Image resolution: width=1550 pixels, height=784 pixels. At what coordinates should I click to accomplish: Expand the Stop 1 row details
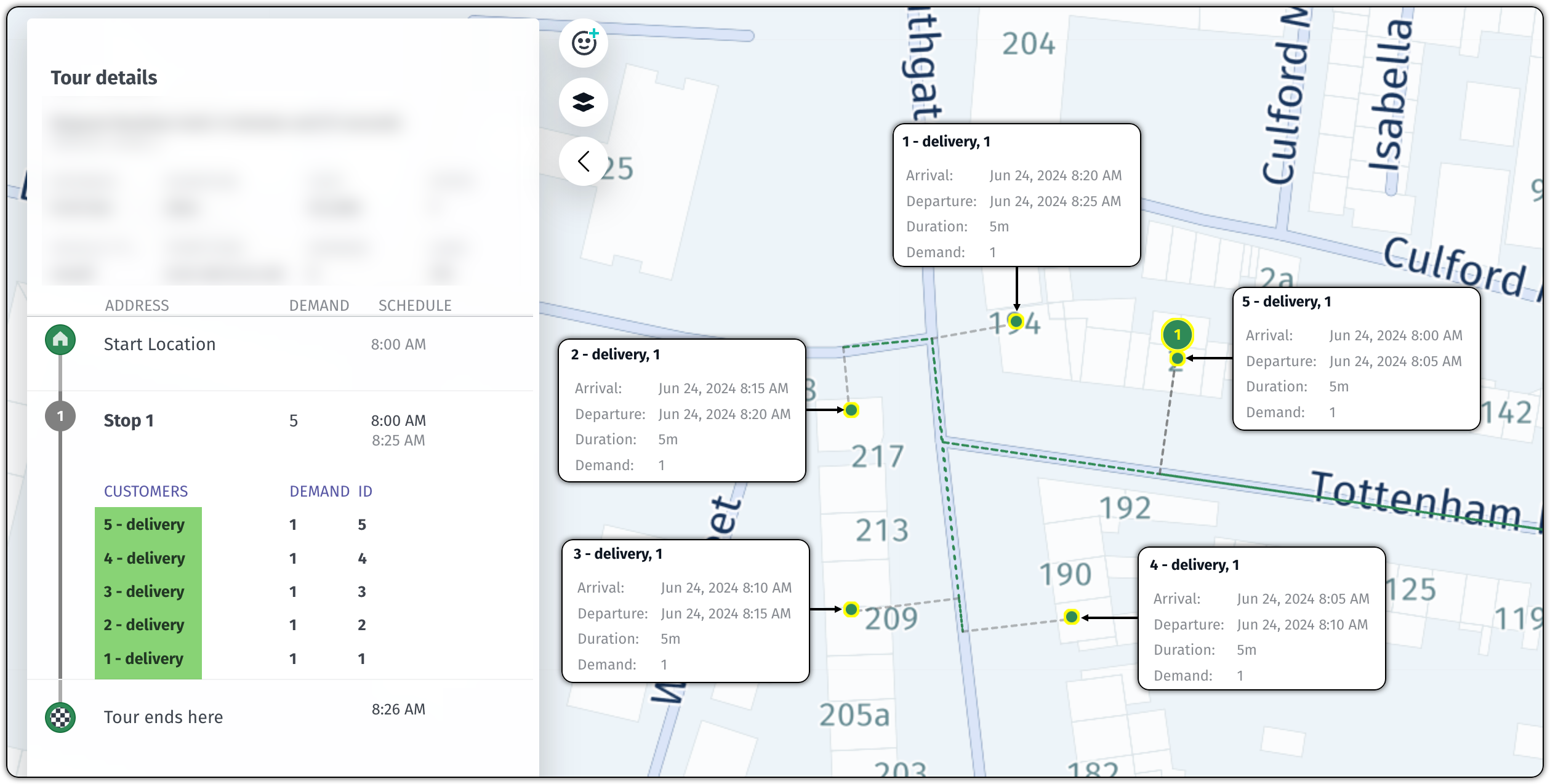pyautogui.click(x=129, y=420)
